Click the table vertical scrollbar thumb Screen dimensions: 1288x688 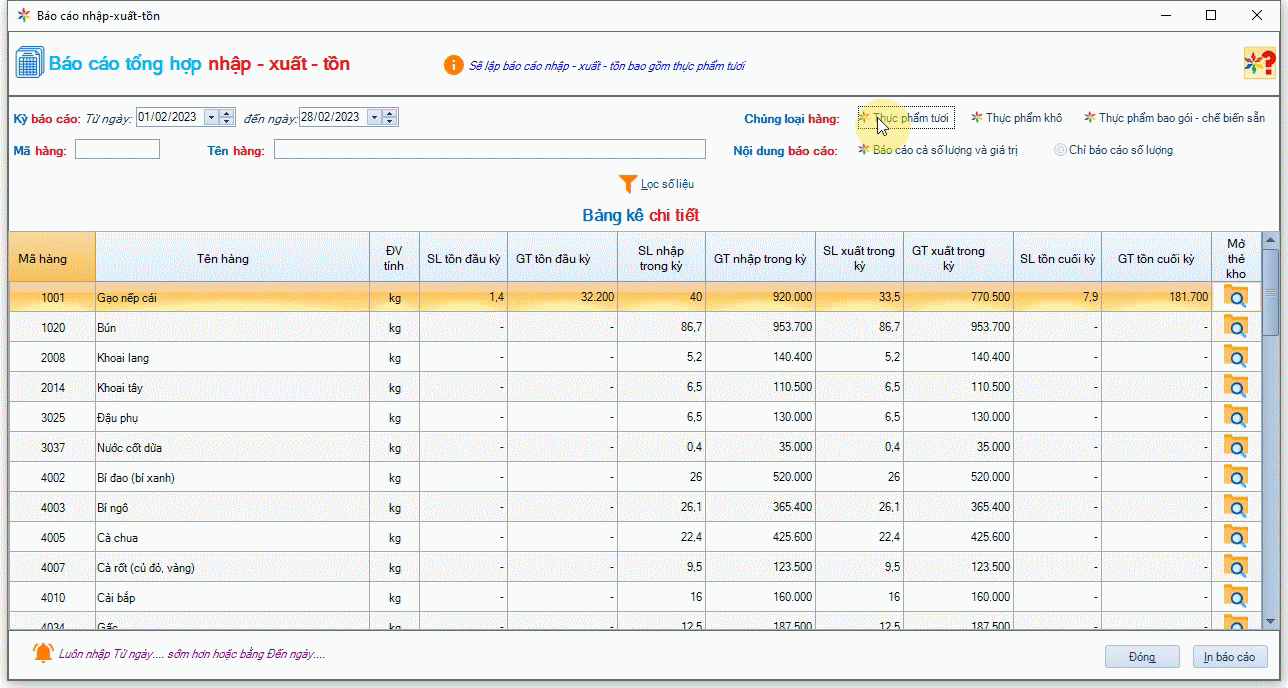click(x=1270, y=290)
